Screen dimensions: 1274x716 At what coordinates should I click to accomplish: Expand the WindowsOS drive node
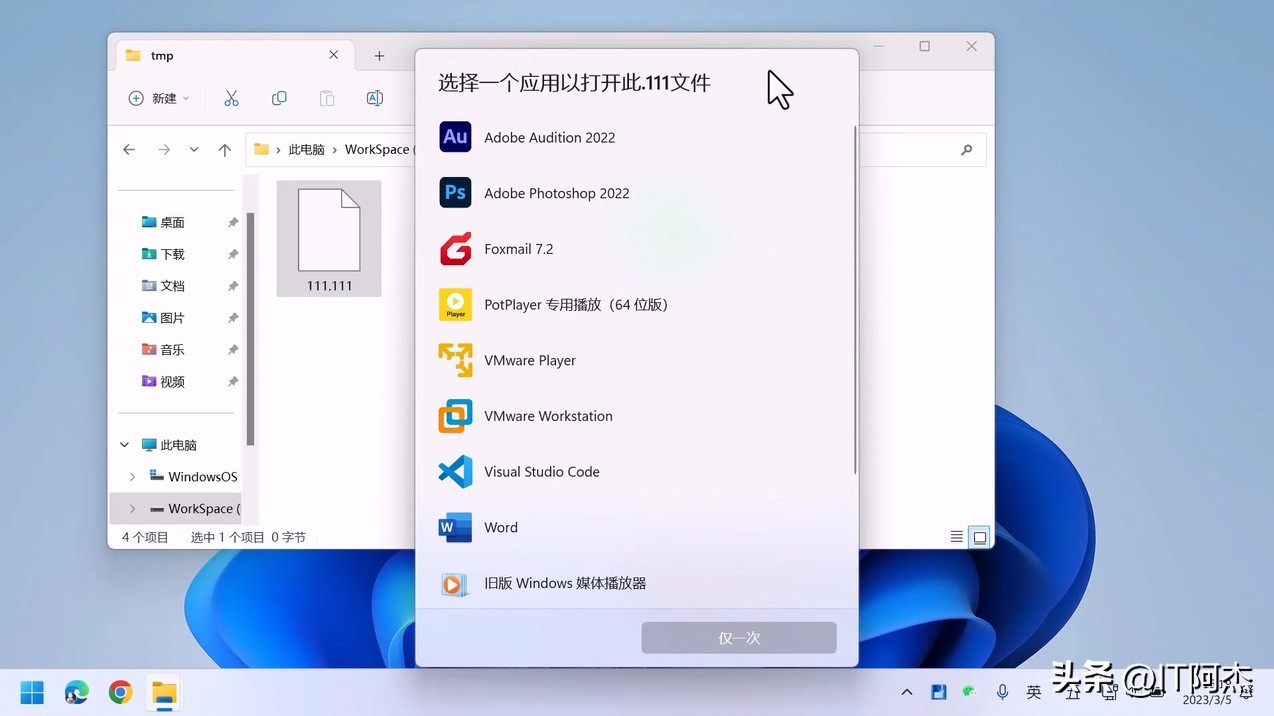click(x=133, y=477)
